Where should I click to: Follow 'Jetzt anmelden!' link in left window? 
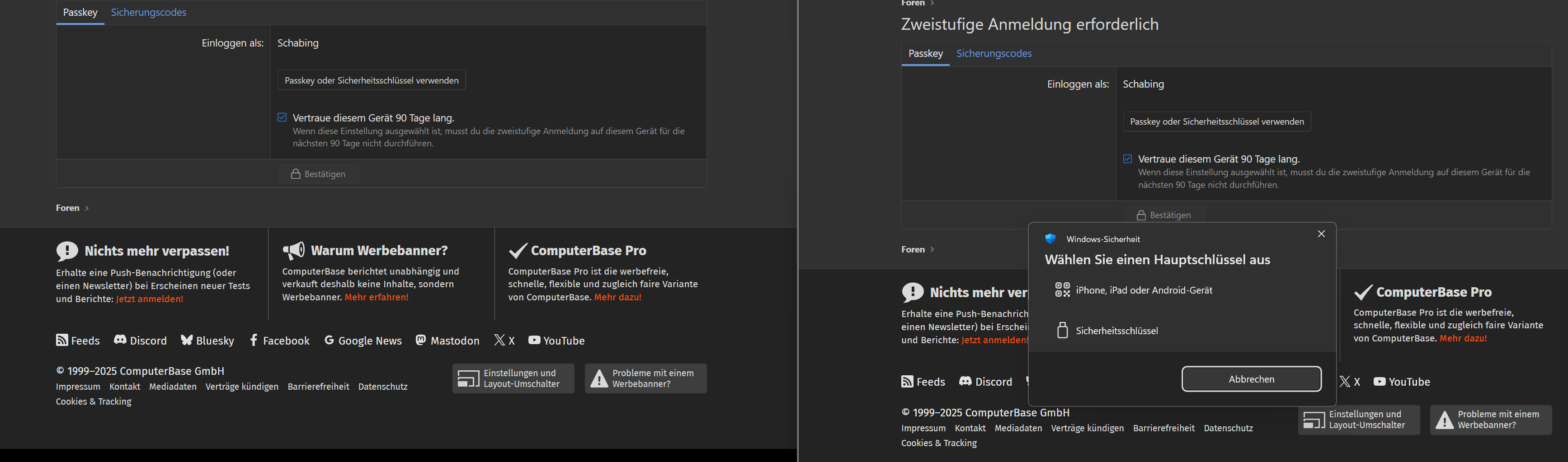click(x=150, y=299)
